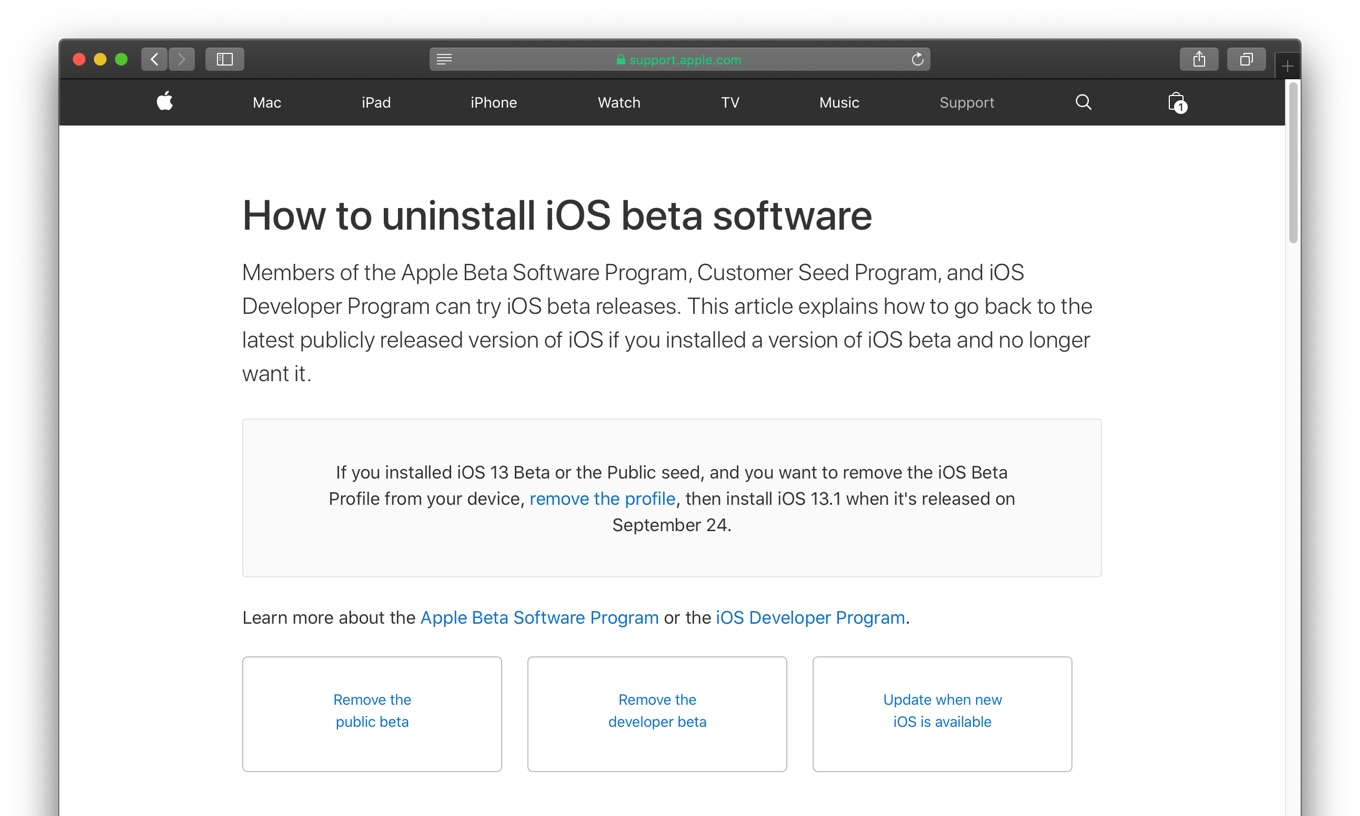Toggle the Safari sidebar button
Screen dimensions: 1360x816
pos(225,59)
